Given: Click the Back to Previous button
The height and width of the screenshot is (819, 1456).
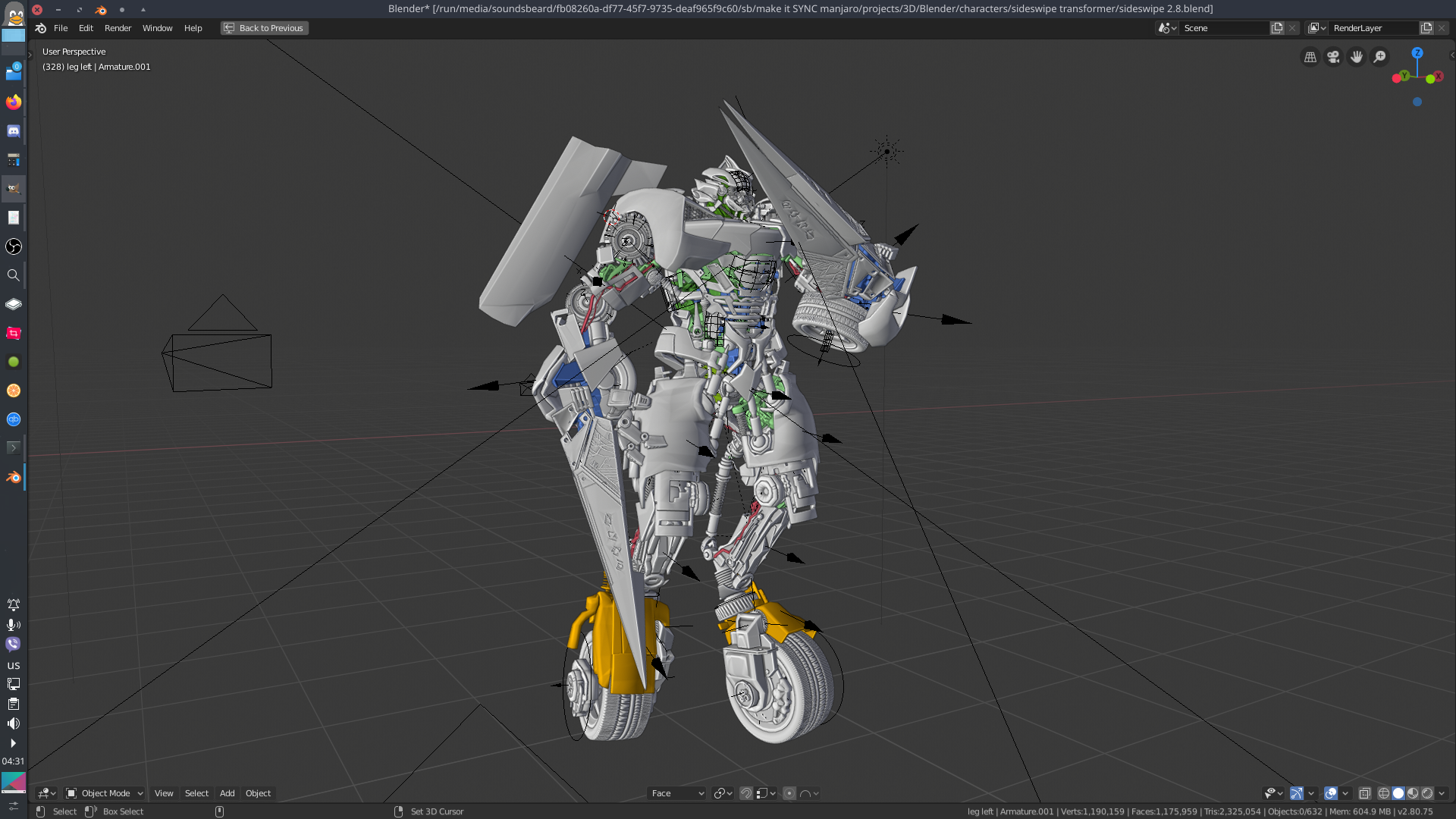Looking at the screenshot, I should pyautogui.click(x=265, y=28).
